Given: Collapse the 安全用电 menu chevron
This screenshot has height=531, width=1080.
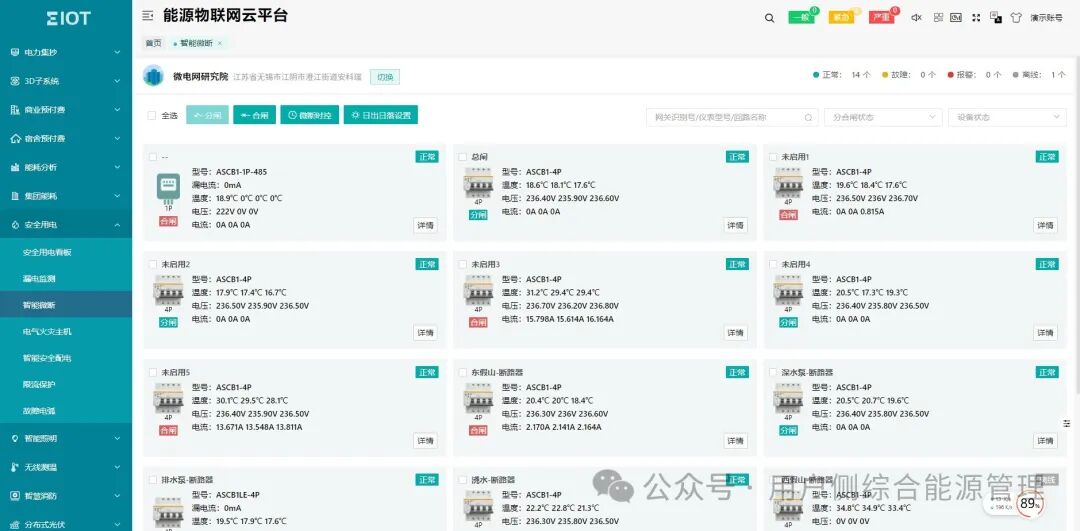Looking at the screenshot, I should 117,225.
